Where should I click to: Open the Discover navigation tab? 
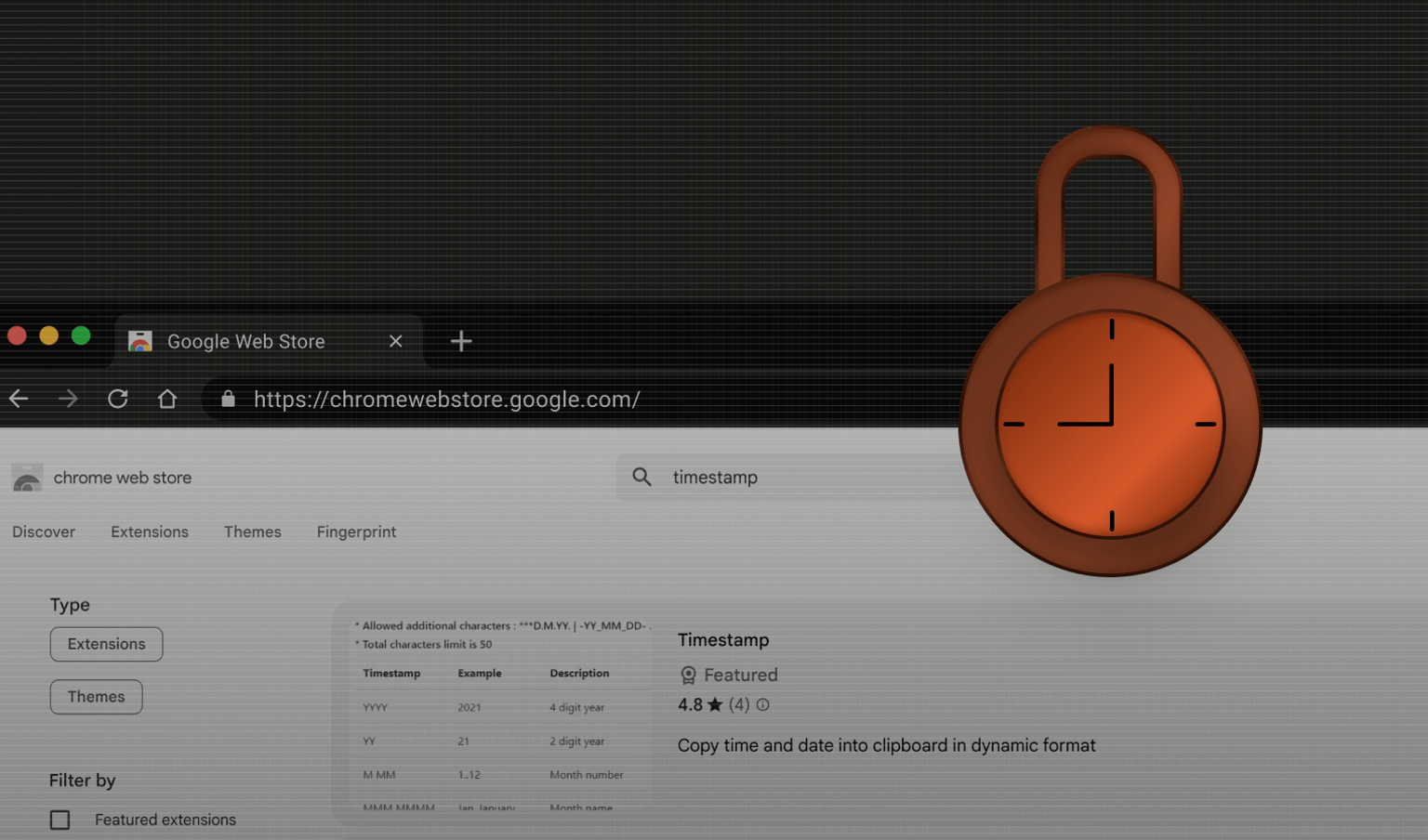44,532
